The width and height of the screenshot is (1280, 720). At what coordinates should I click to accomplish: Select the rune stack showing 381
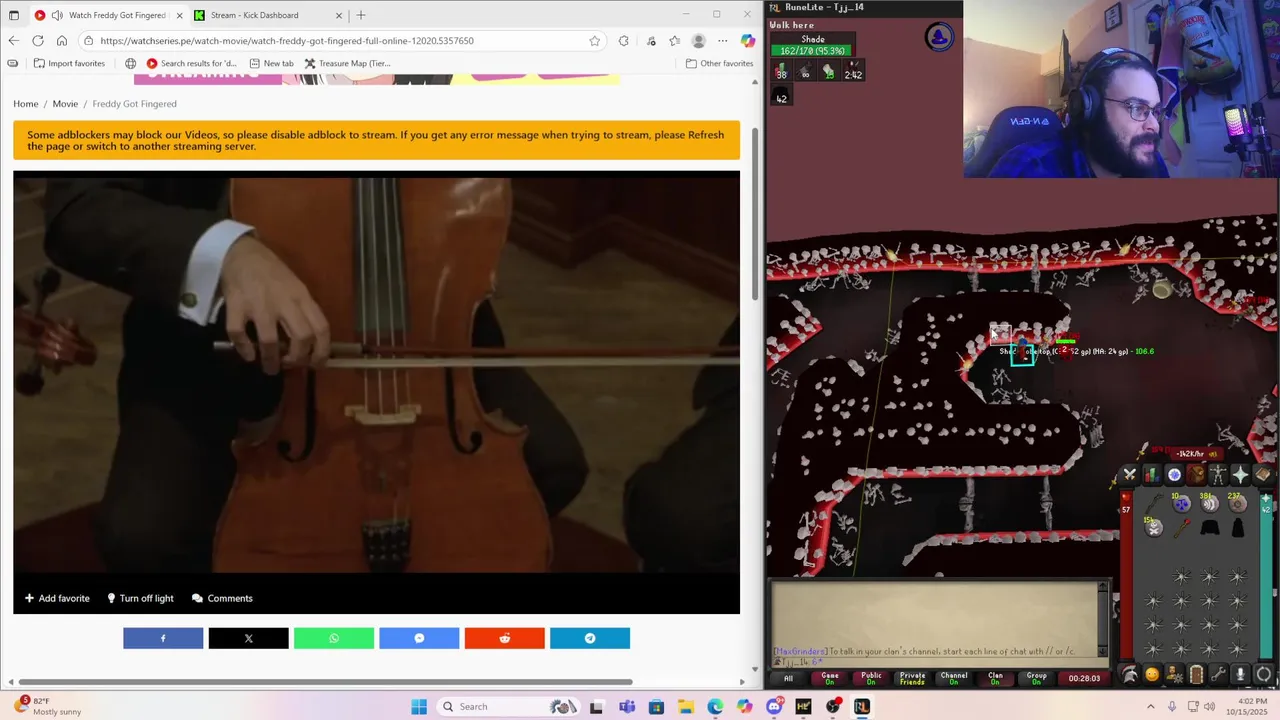point(1210,503)
